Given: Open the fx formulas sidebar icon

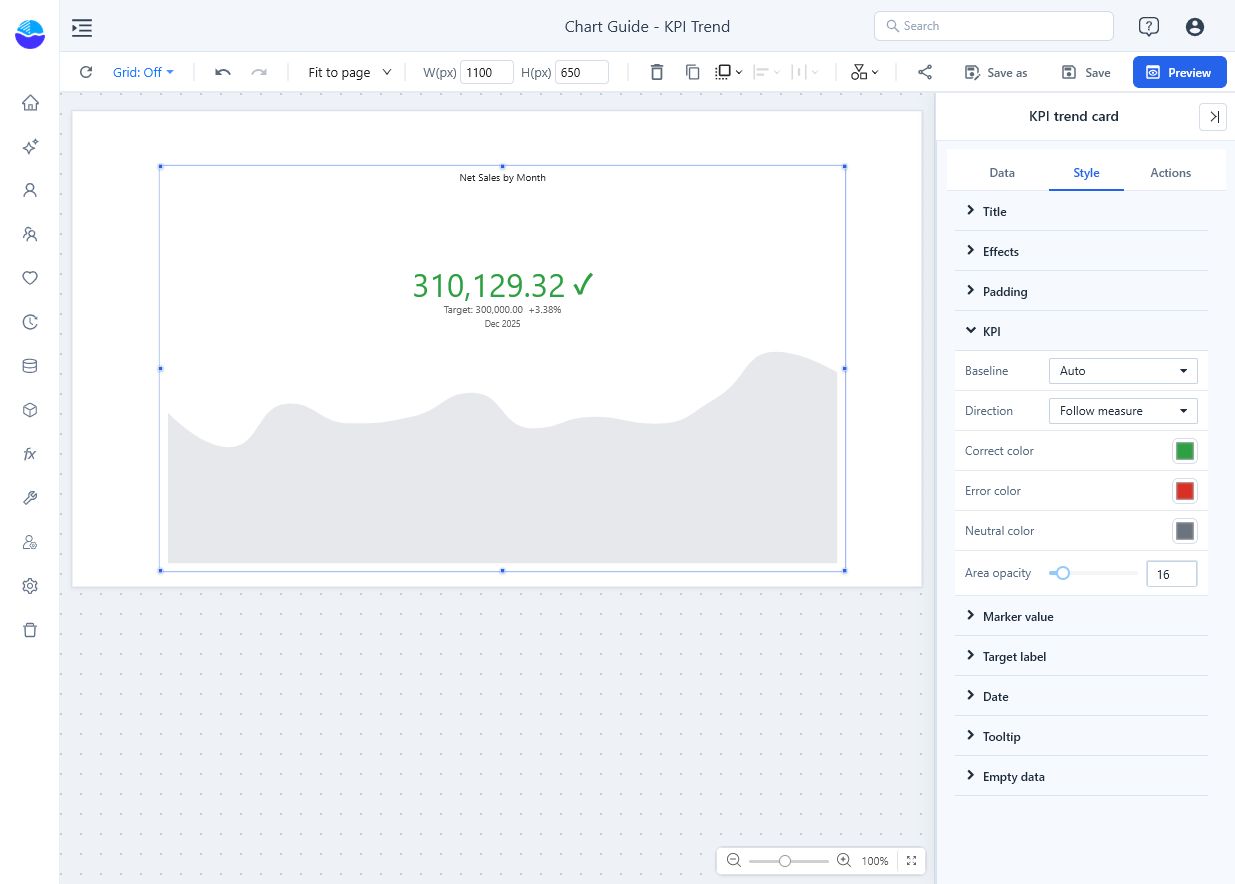Looking at the screenshot, I should point(30,454).
